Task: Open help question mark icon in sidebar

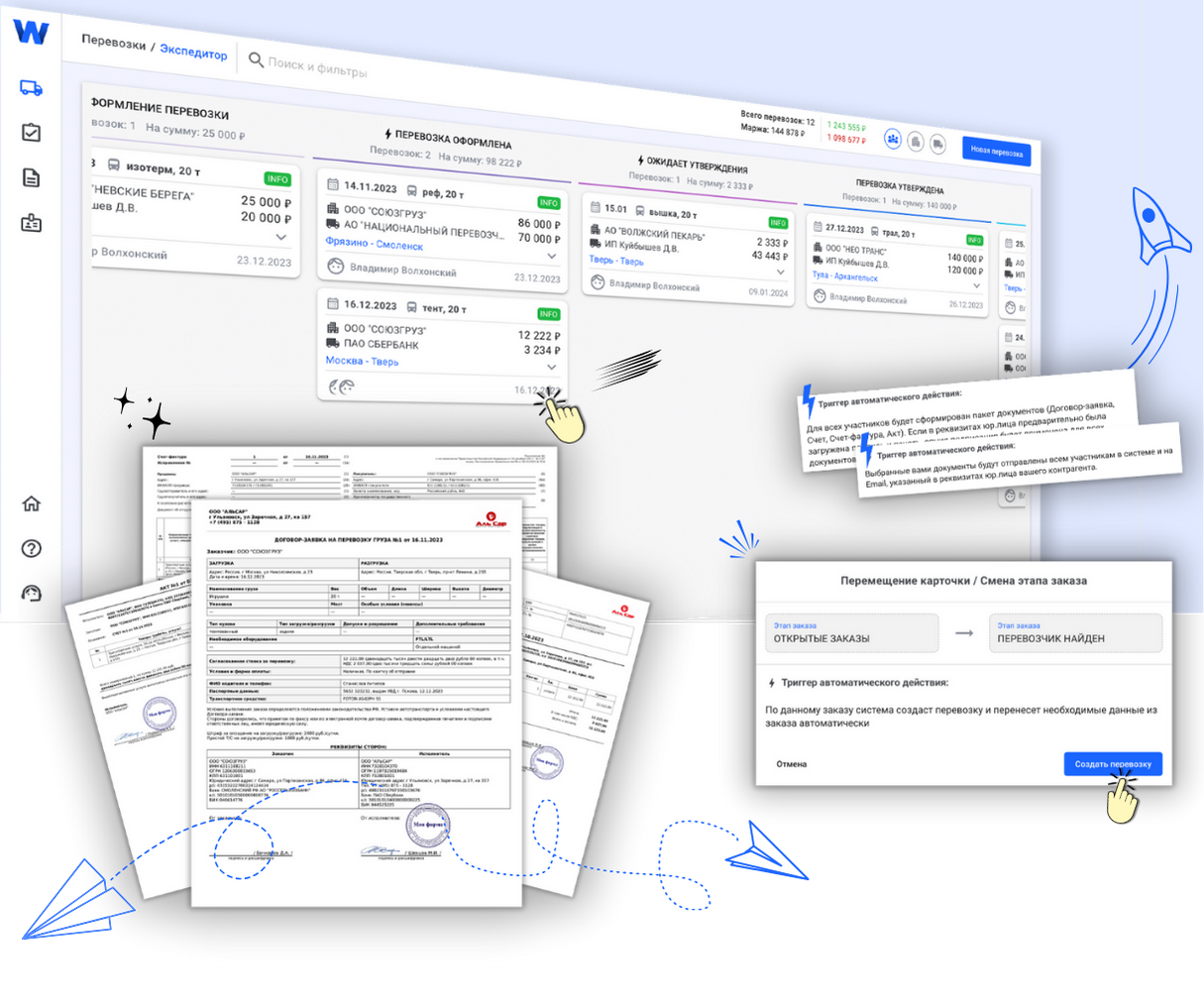Action: click(31, 548)
